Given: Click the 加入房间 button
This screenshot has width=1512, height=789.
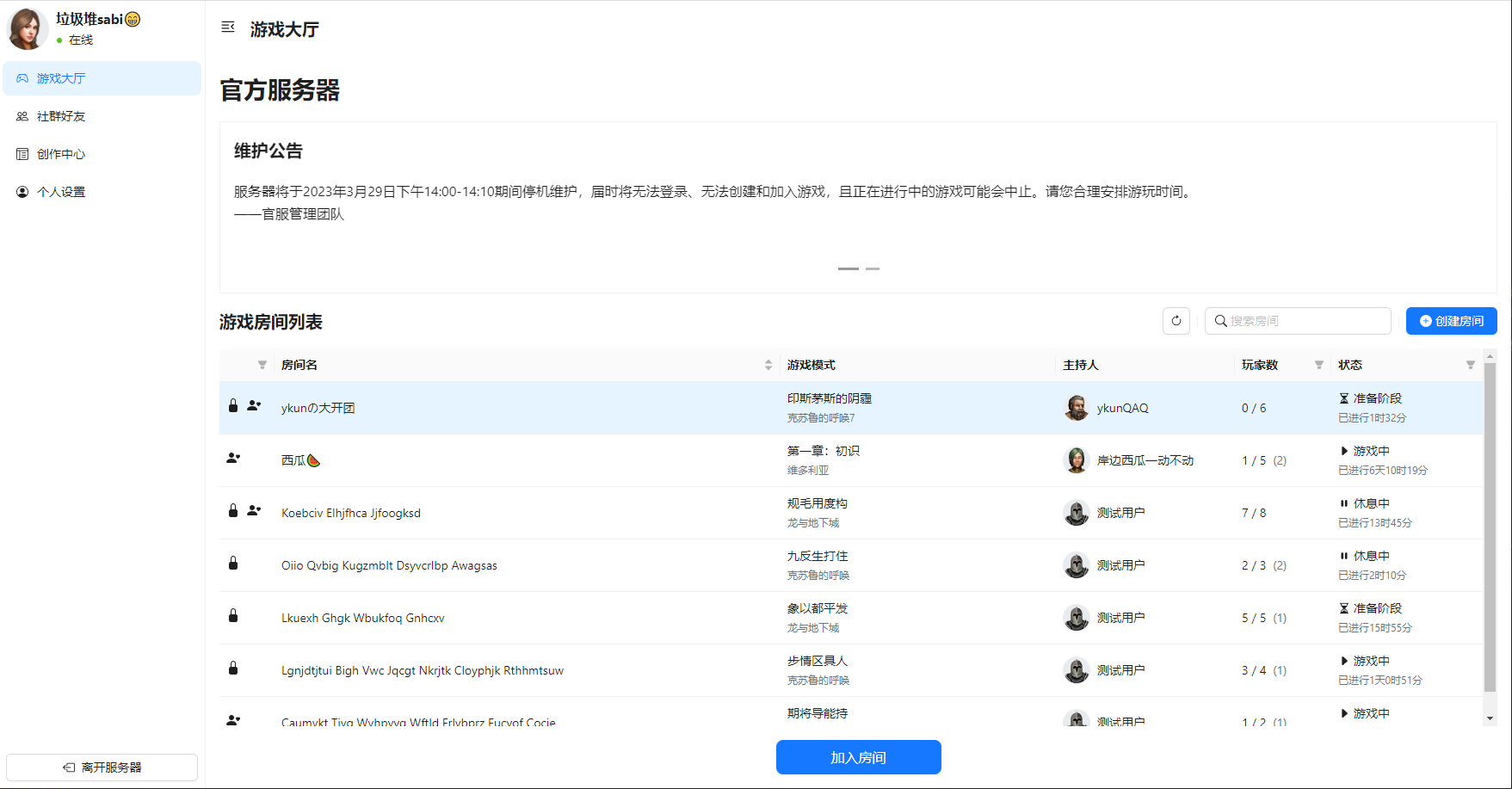Looking at the screenshot, I should [x=858, y=757].
